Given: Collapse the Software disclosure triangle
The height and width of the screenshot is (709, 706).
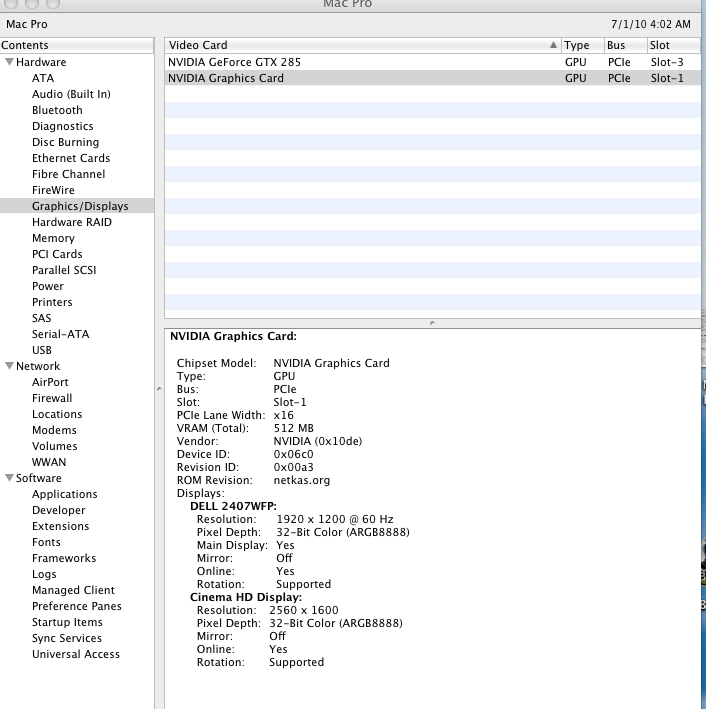Looking at the screenshot, I should pyautogui.click(x=9, y=478).
